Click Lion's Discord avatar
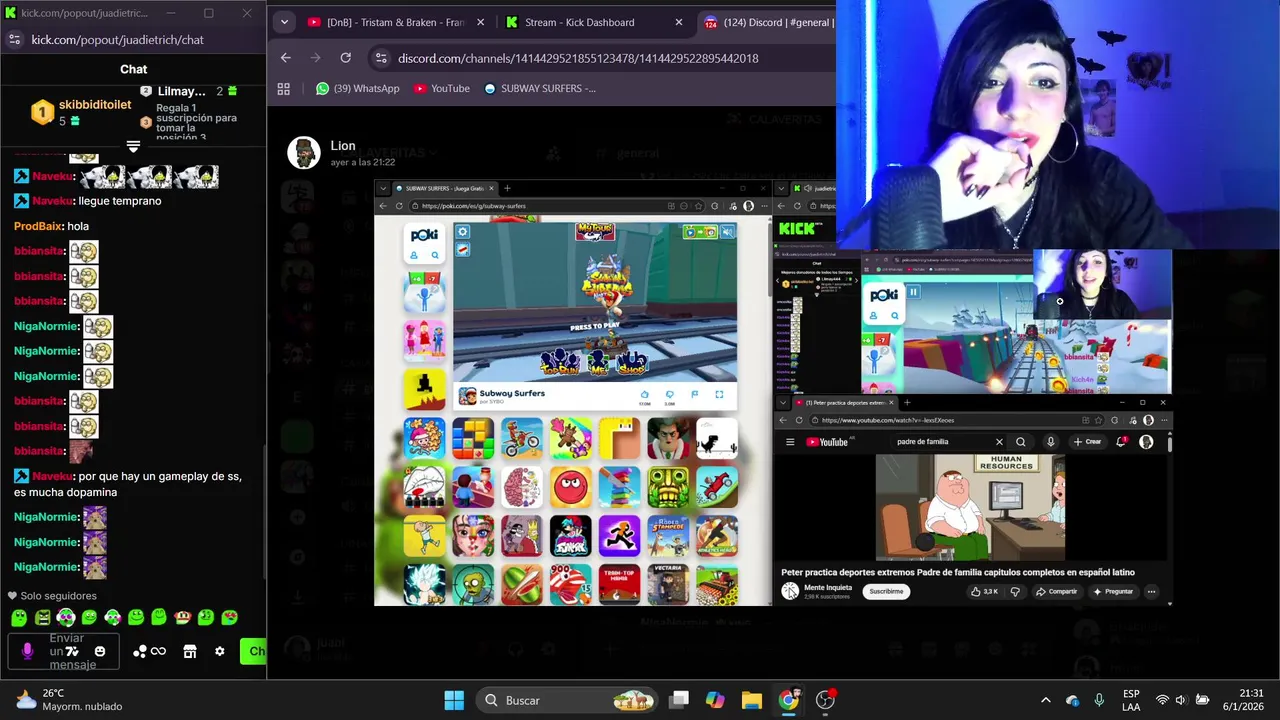 coord(304,152)
